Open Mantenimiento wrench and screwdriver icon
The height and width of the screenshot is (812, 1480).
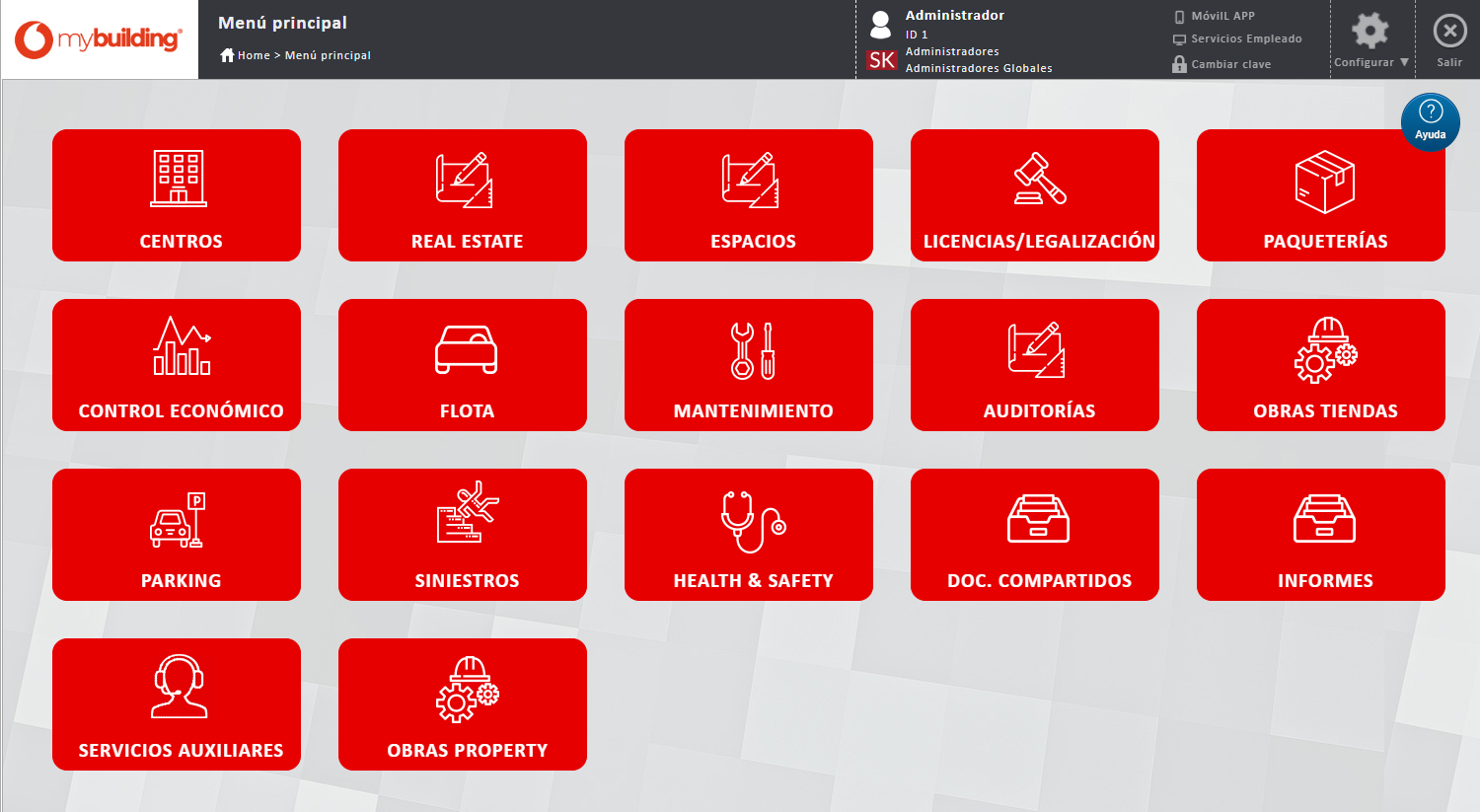tap(752, 350)
